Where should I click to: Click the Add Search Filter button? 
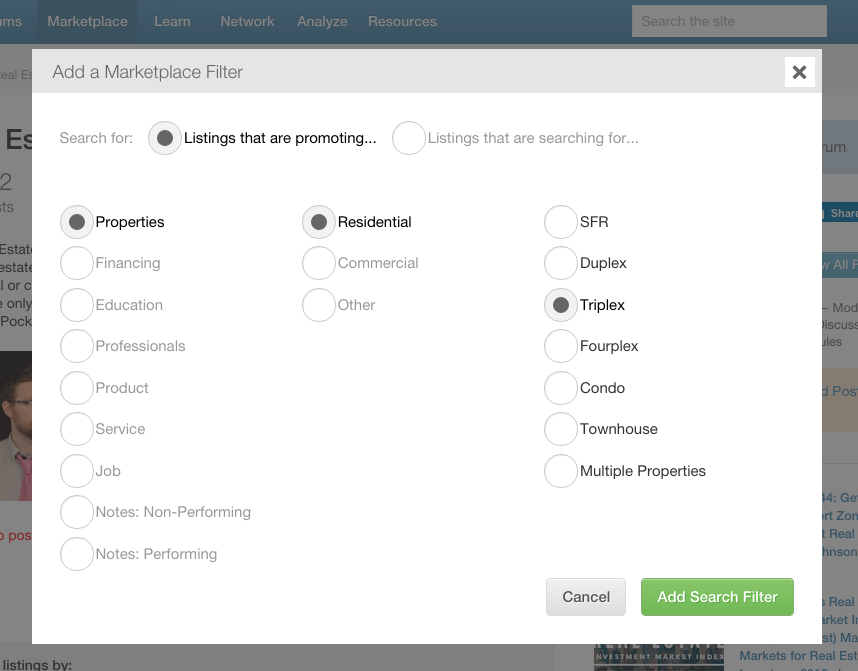717,597
